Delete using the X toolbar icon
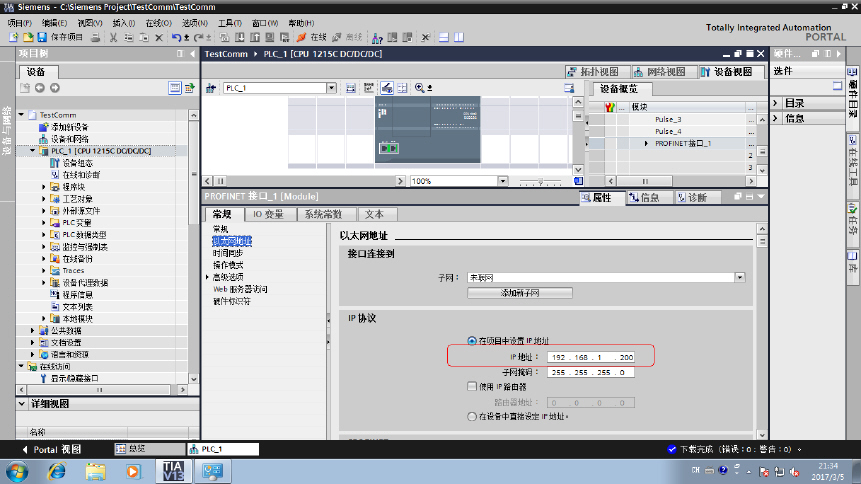 click(x=159, y=37)
